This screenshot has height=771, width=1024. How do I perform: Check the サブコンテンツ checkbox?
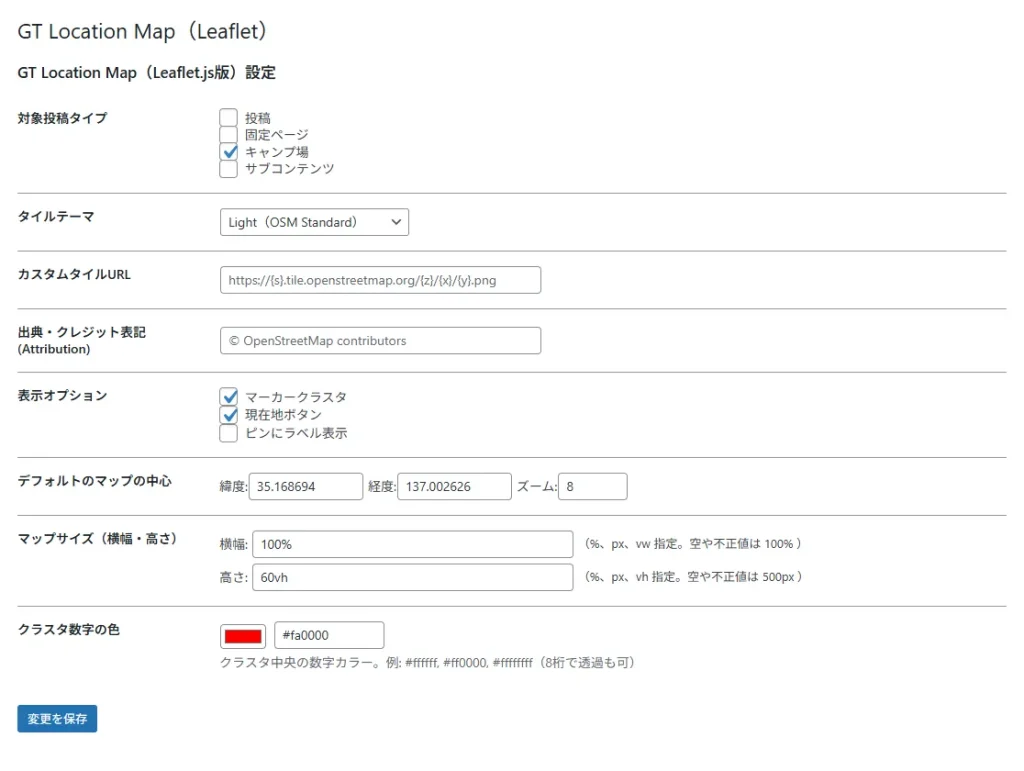228,168
